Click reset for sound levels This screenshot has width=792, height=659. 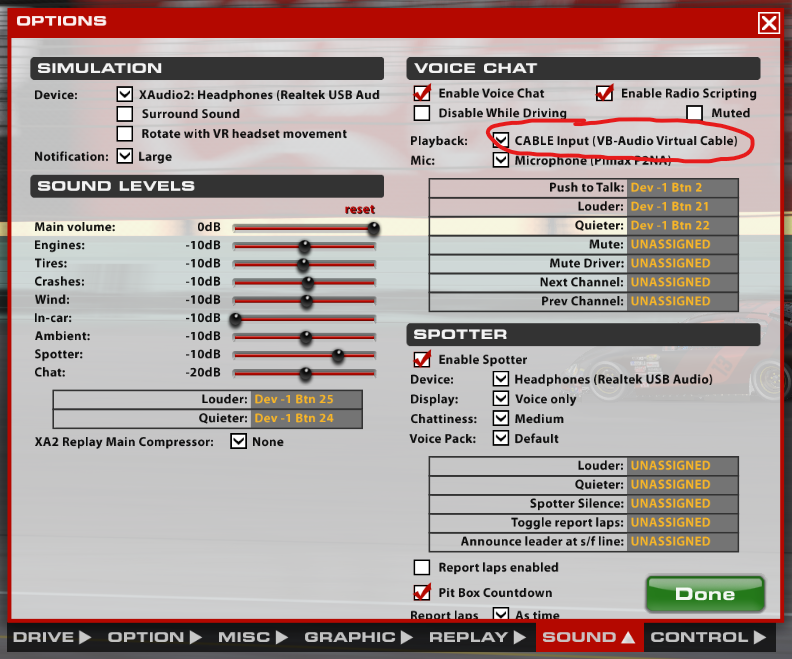coord(360,210)
